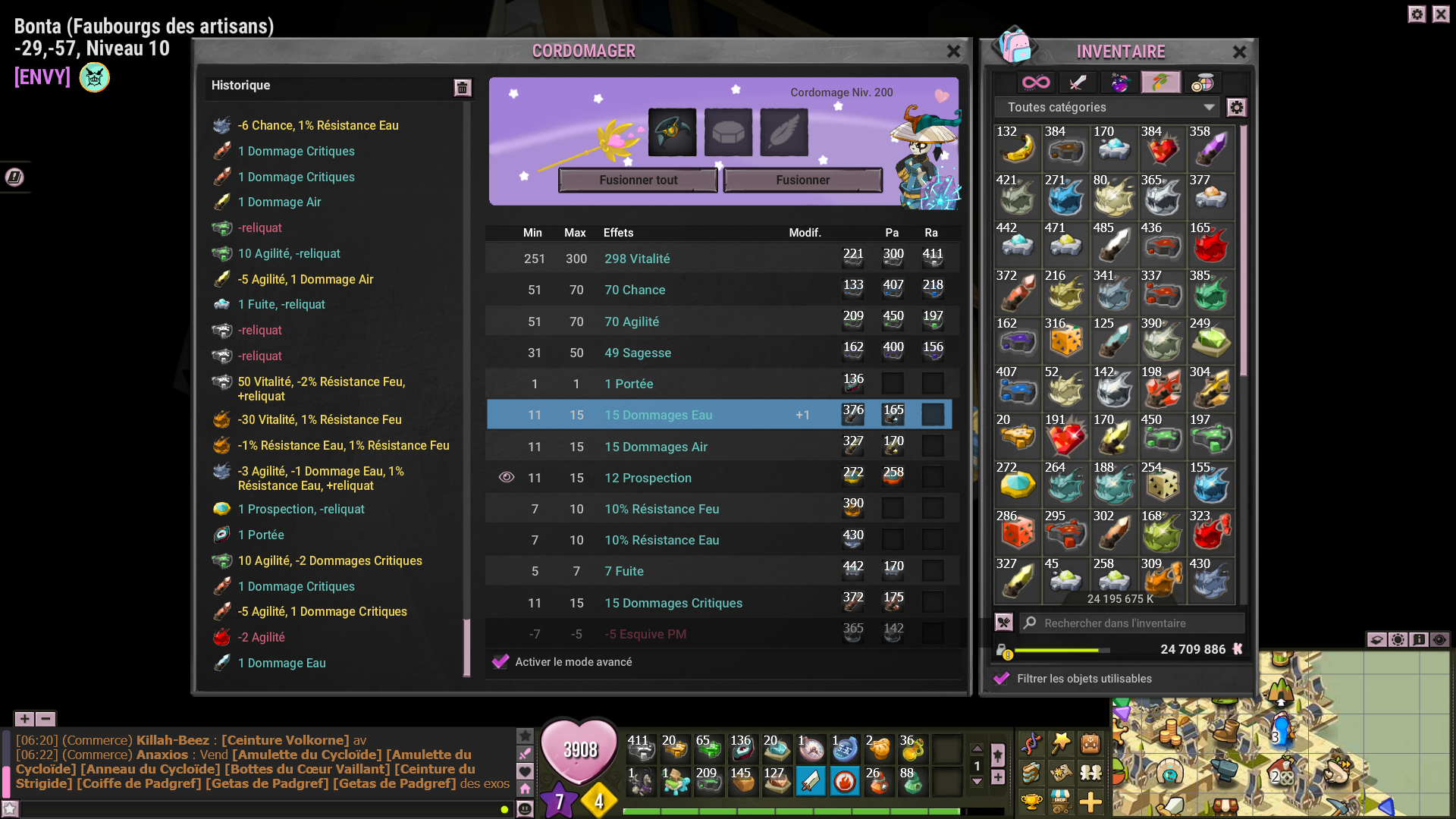Click the 'Fusionner' button
Viewport: 1456px width, 819px height.
click(x=803, y=180)
